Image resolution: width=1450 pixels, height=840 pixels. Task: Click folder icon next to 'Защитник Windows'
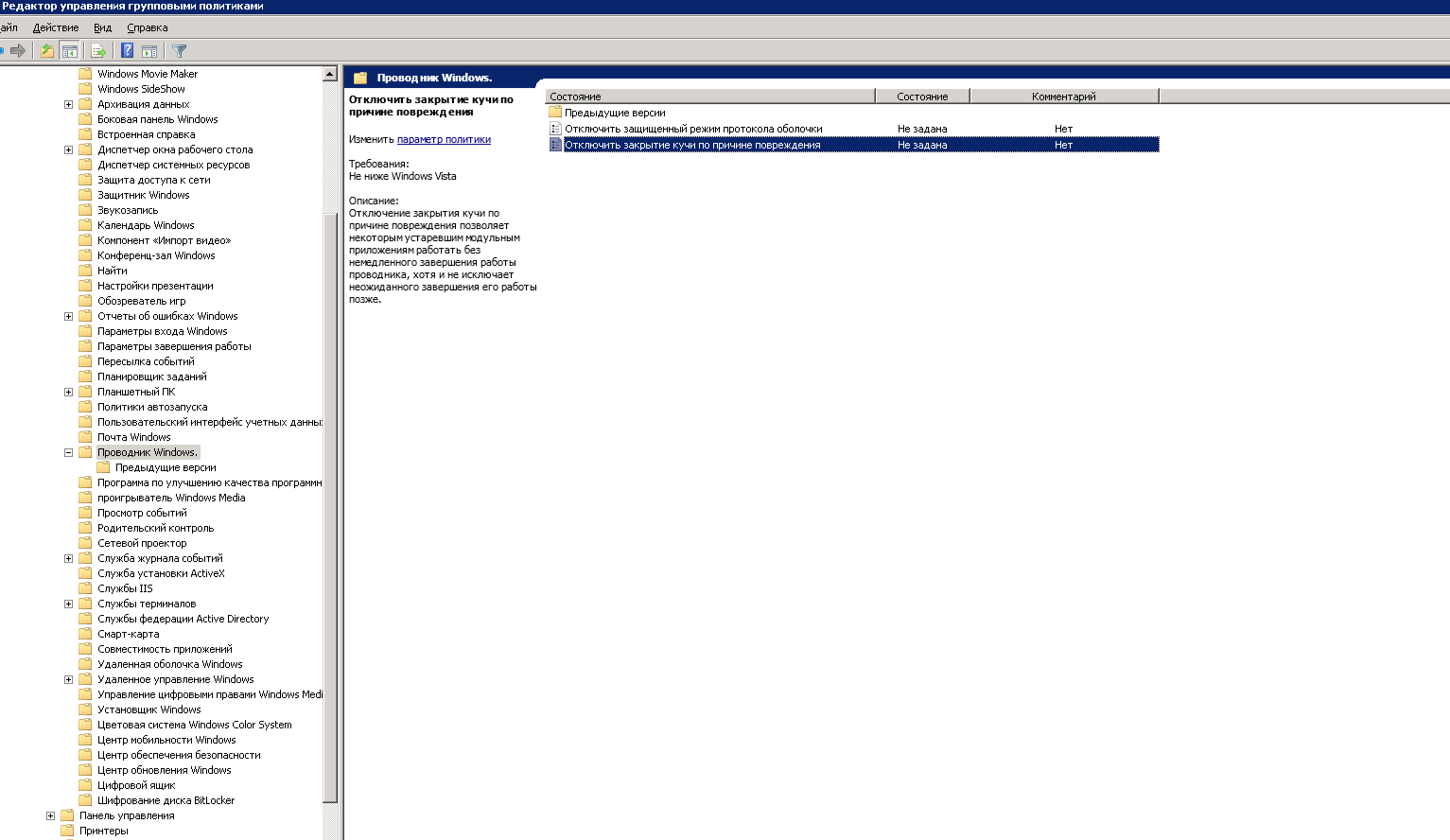85,195
